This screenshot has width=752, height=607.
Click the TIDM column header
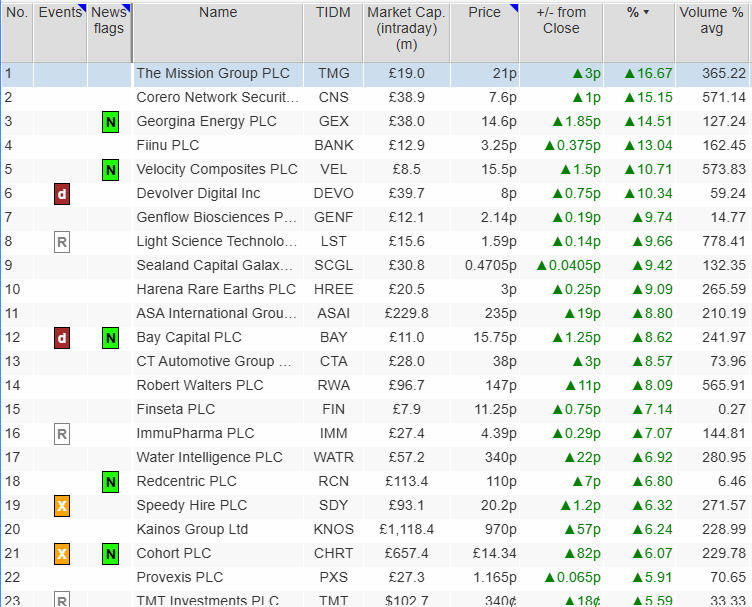click(x=333, y=33)
